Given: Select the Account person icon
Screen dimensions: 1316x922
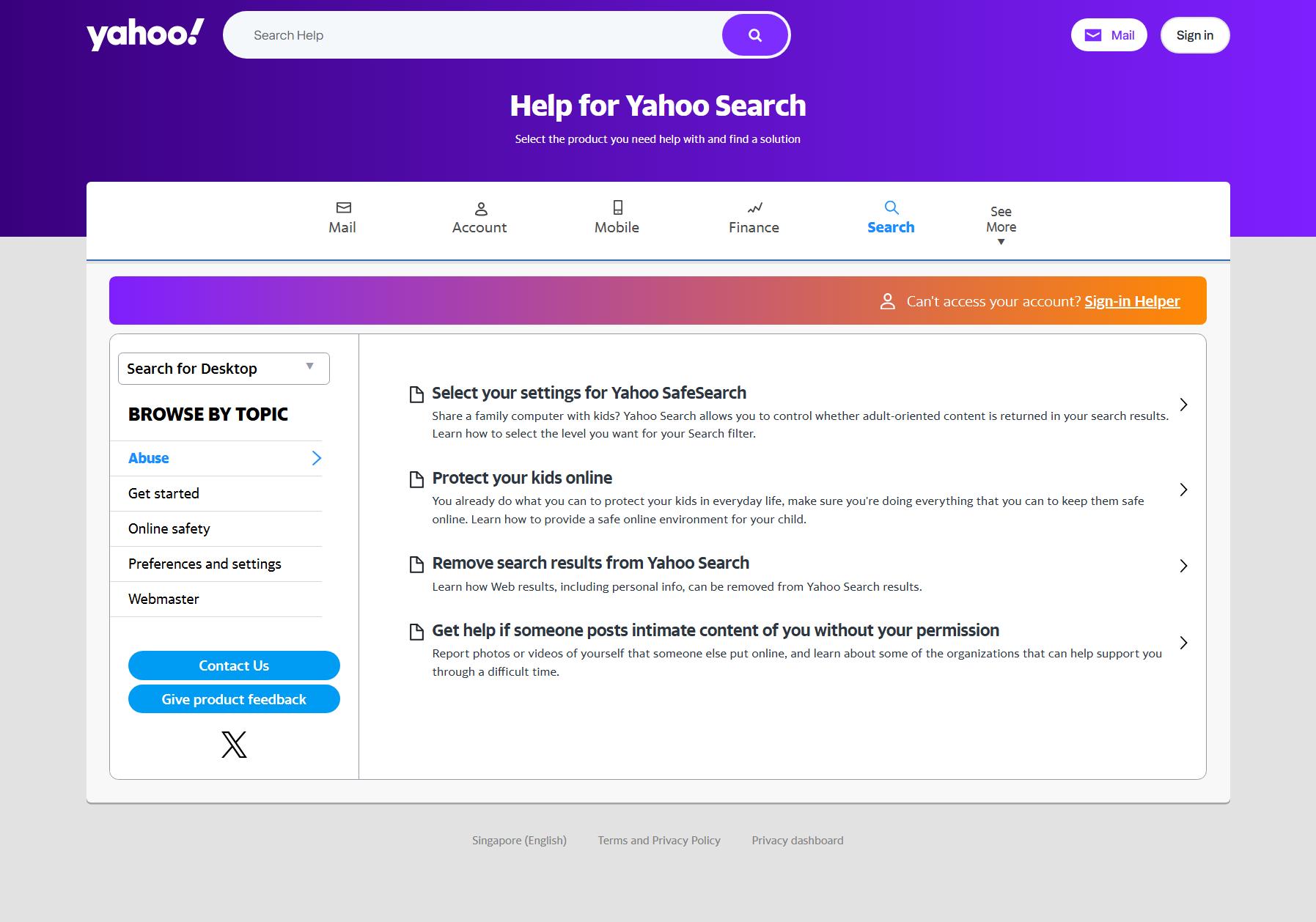Looking at the screenshot, I should [x=481, y=208].
